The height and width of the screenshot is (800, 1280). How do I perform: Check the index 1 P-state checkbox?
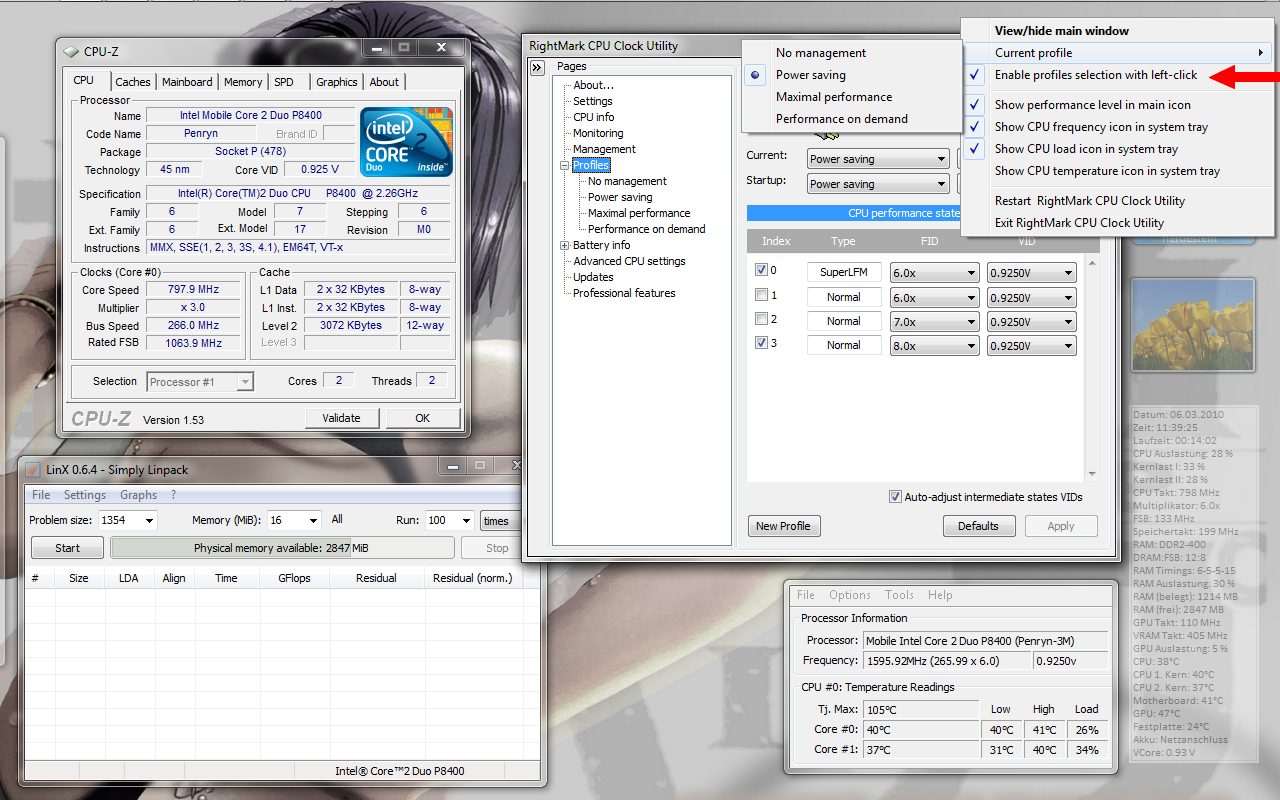[762, 295]
